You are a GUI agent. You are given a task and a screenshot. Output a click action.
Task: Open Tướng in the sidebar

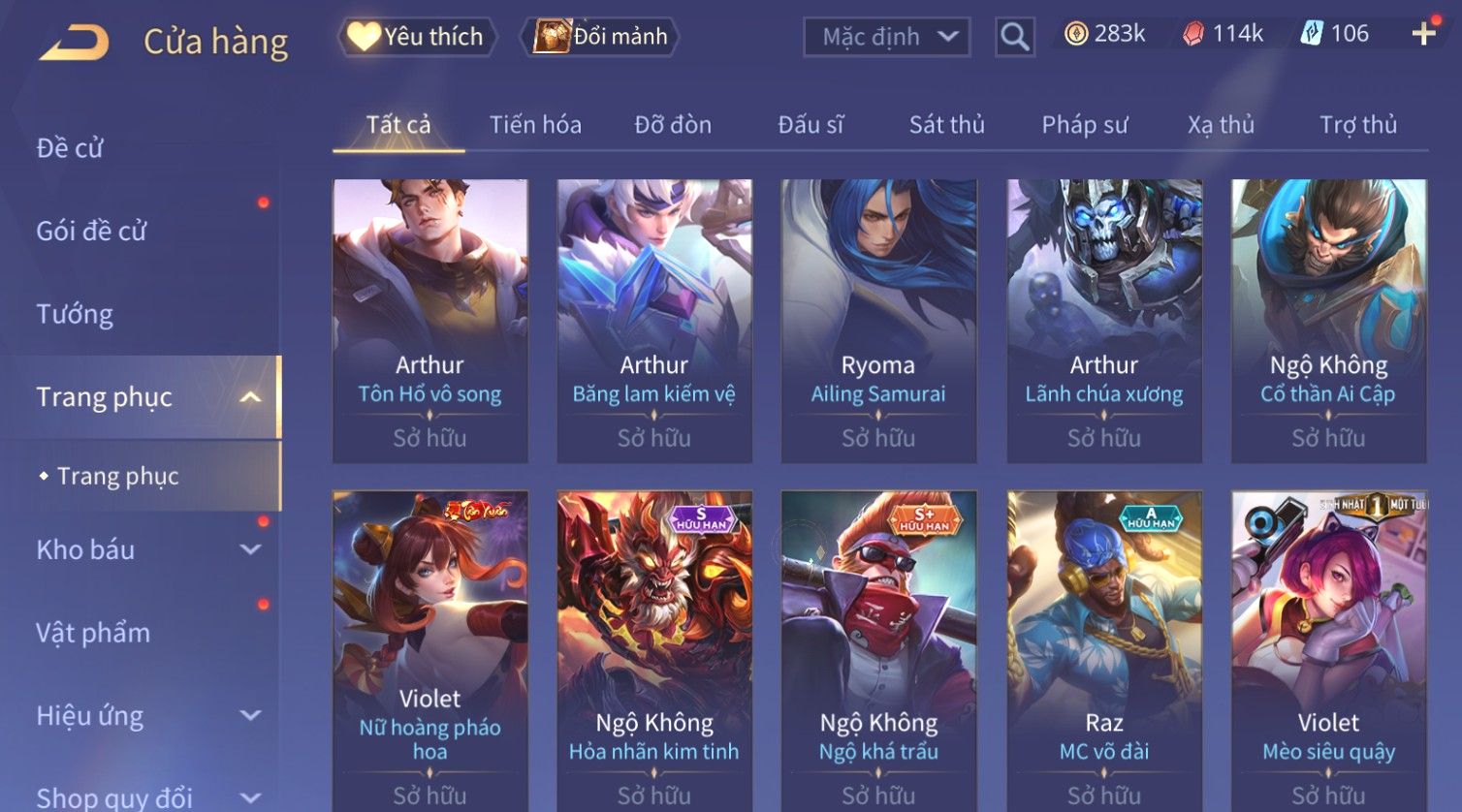(x=75, y=315)
